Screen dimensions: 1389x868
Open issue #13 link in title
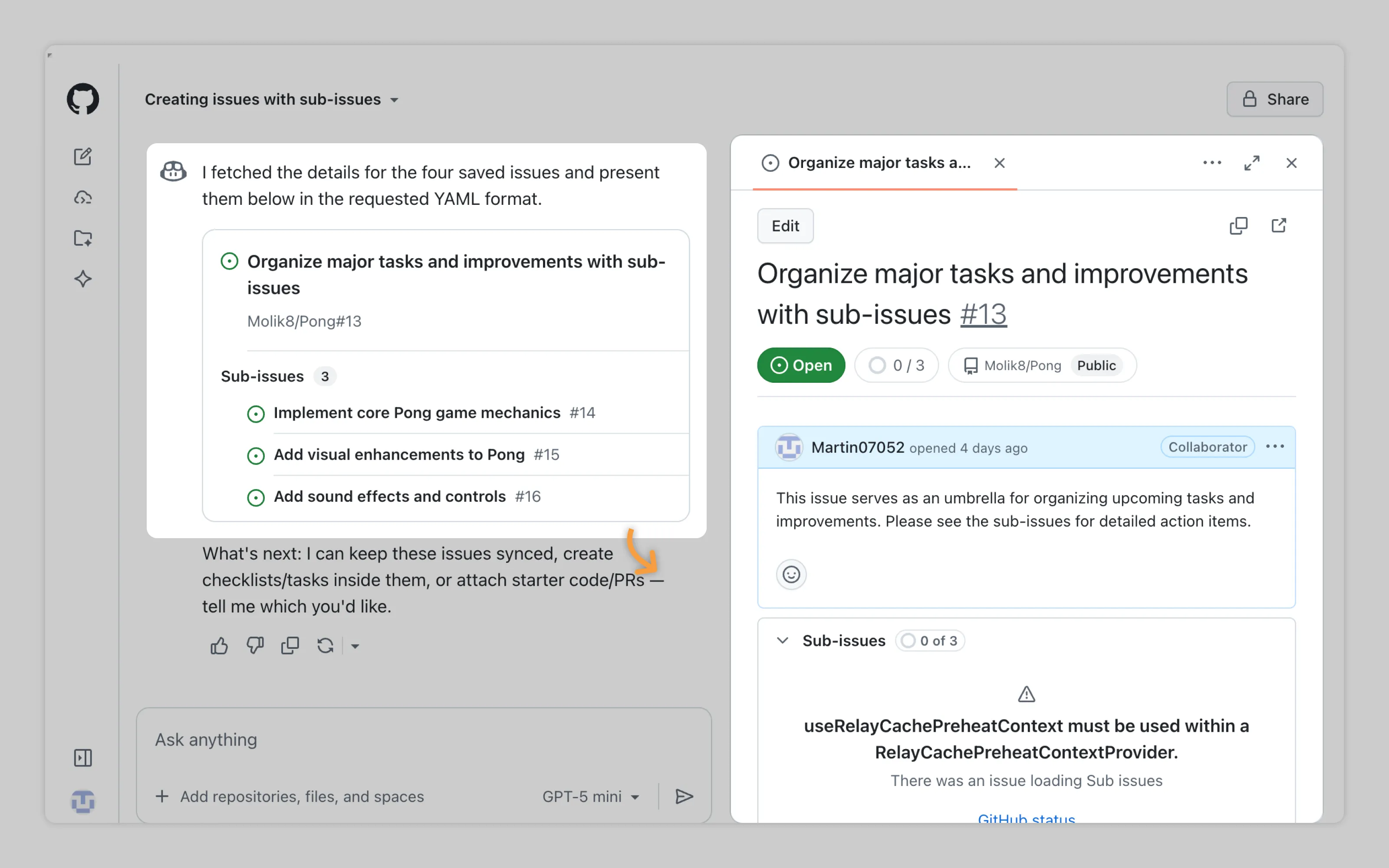tap(983, 314)
